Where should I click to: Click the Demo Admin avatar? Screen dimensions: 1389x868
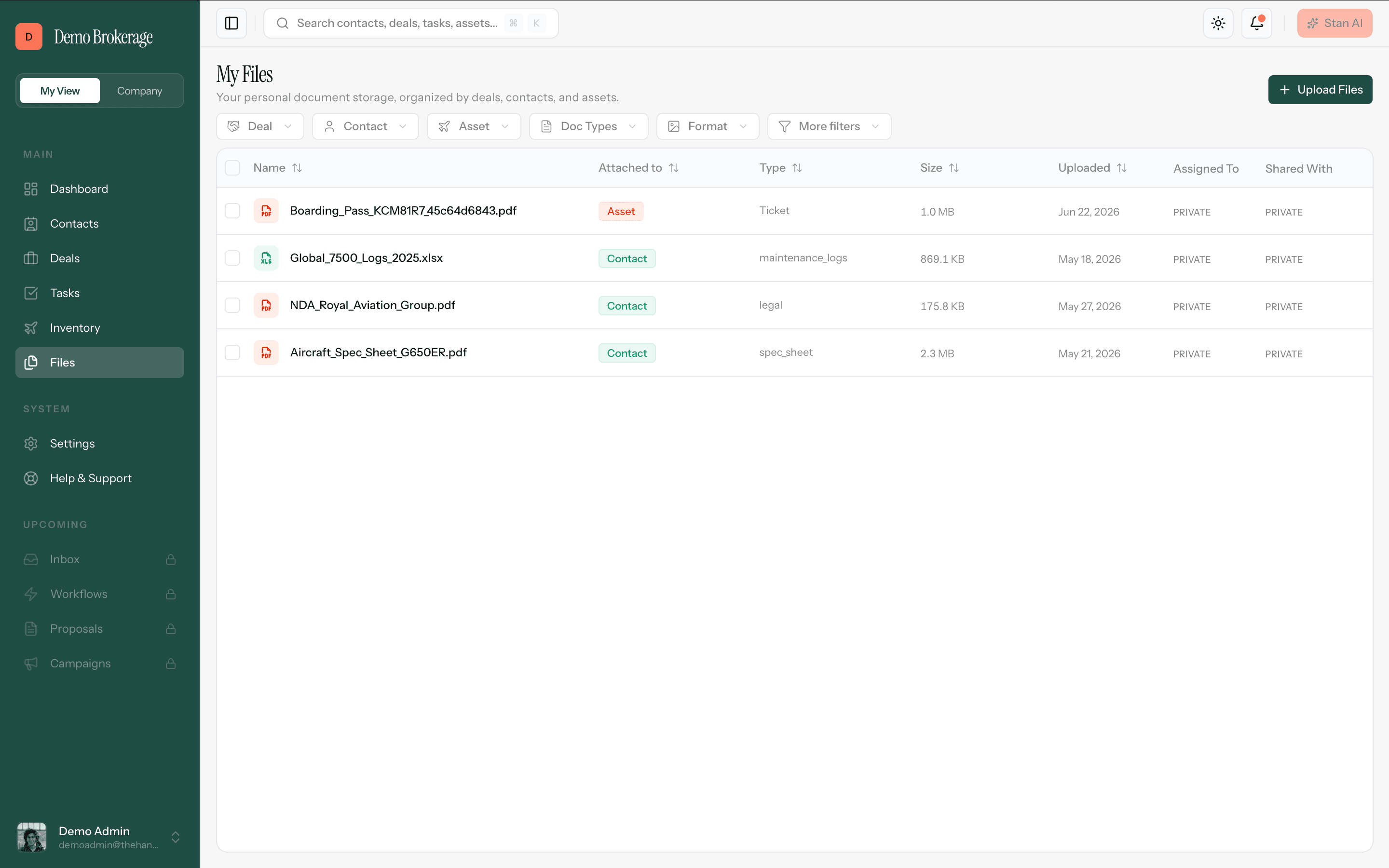(x=31, y=837)
